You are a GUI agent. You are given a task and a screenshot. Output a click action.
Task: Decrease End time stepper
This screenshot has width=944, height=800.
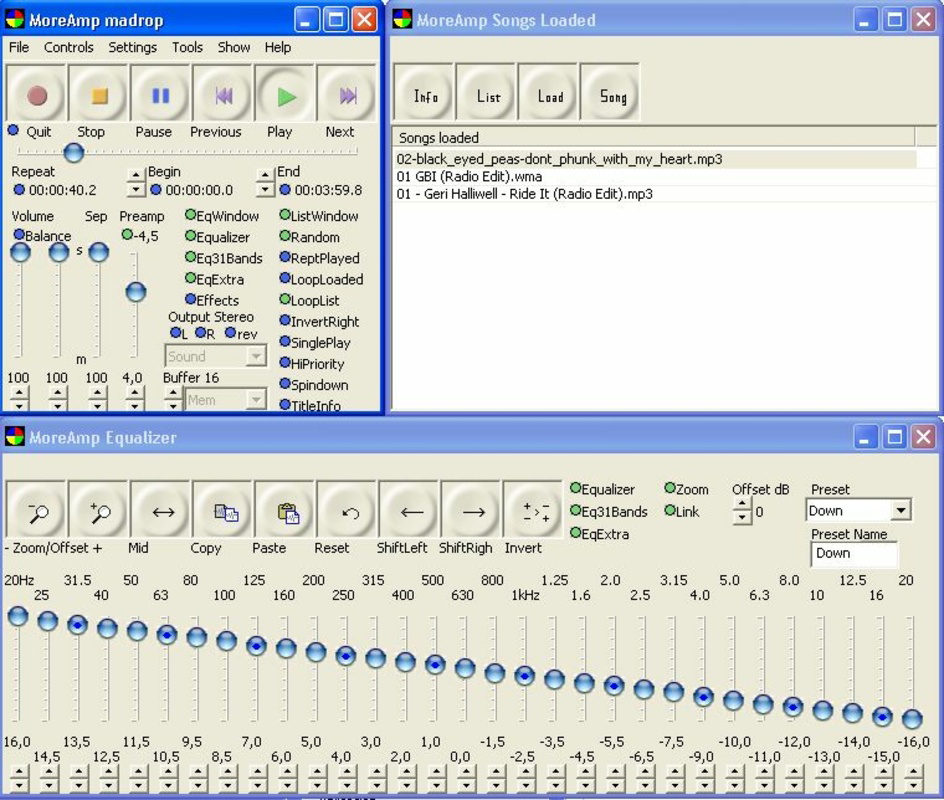(x=265, y=189)
